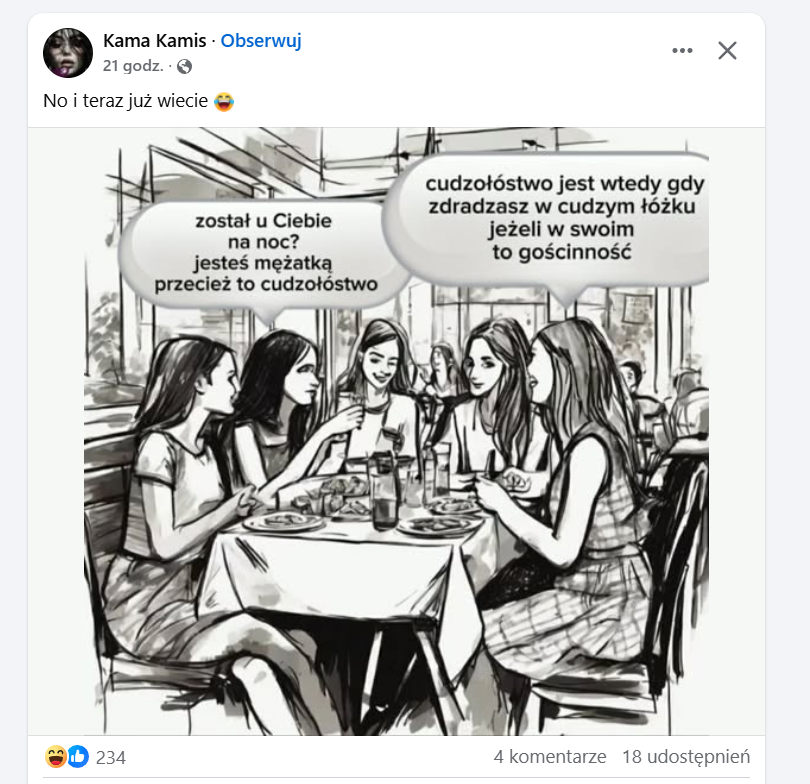Close the post with the X button
The image size is (810, 784).
(727, 50)
